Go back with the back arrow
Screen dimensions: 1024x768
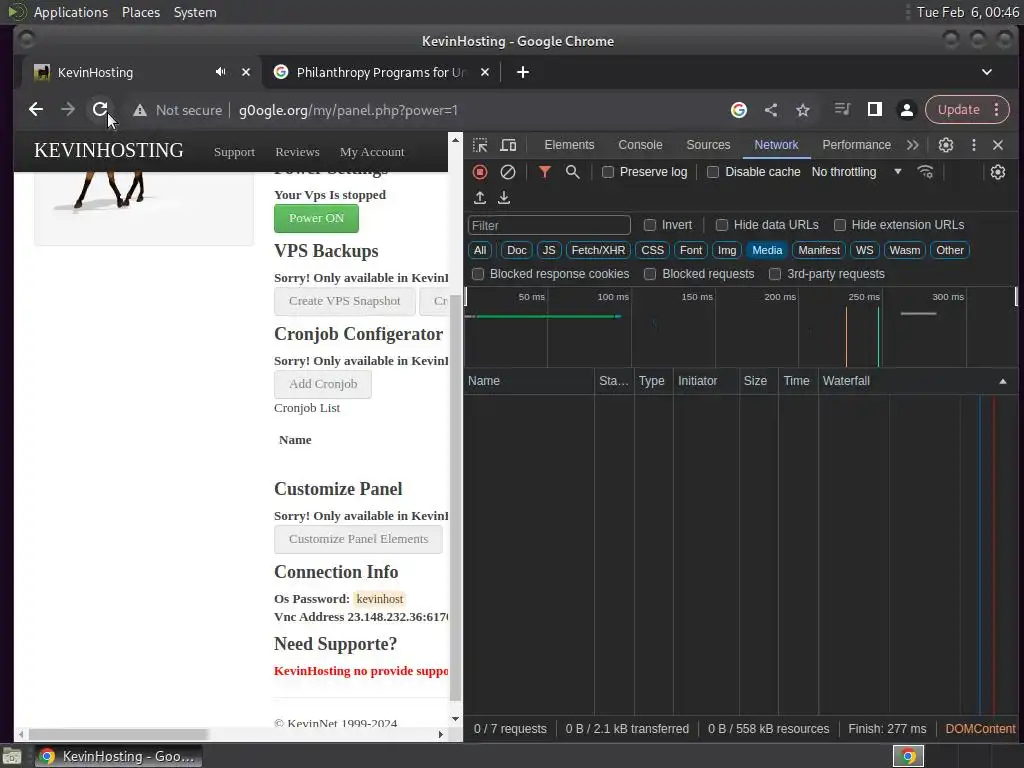tap(36, 110)
